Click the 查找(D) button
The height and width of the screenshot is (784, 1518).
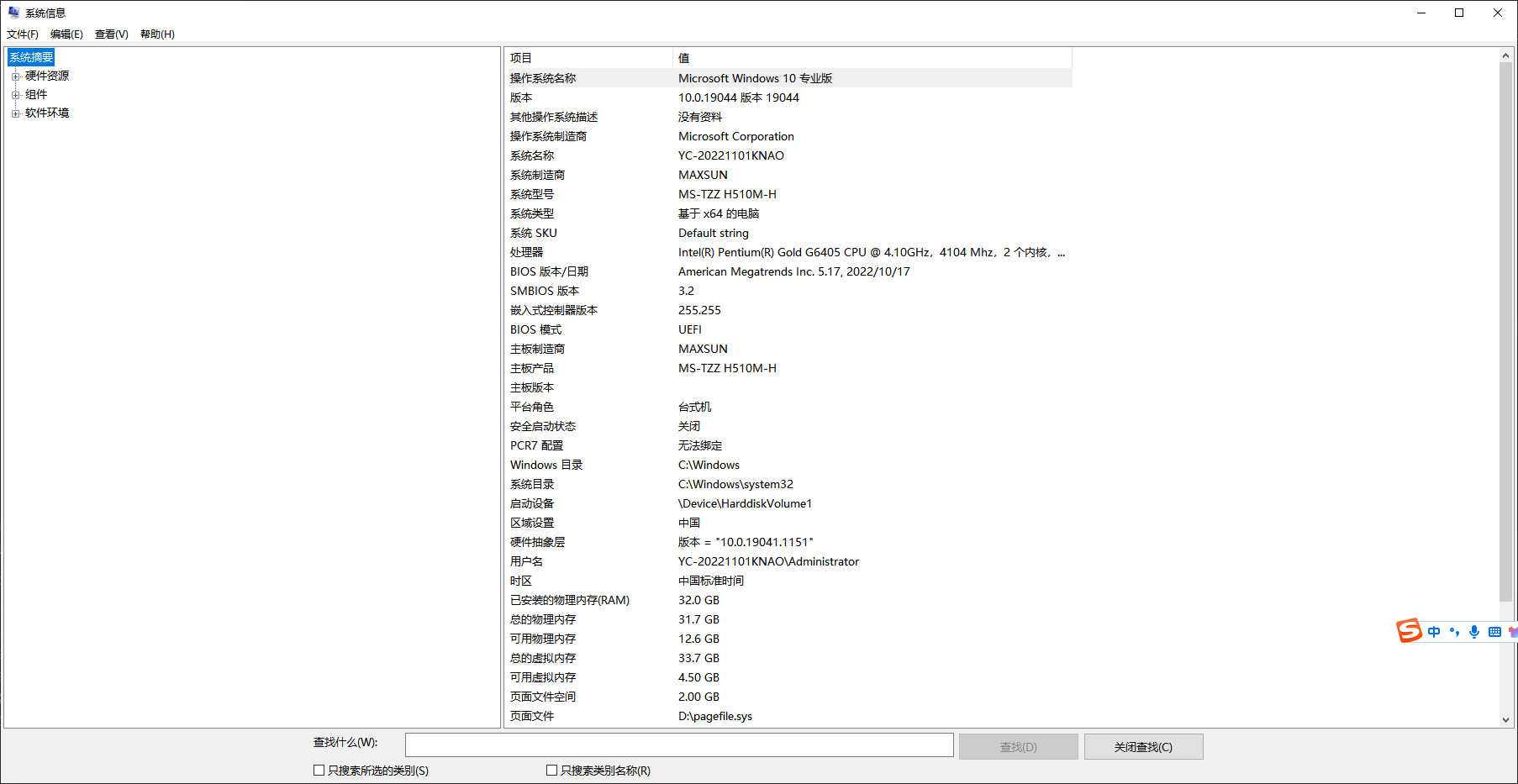[1018, 747]
